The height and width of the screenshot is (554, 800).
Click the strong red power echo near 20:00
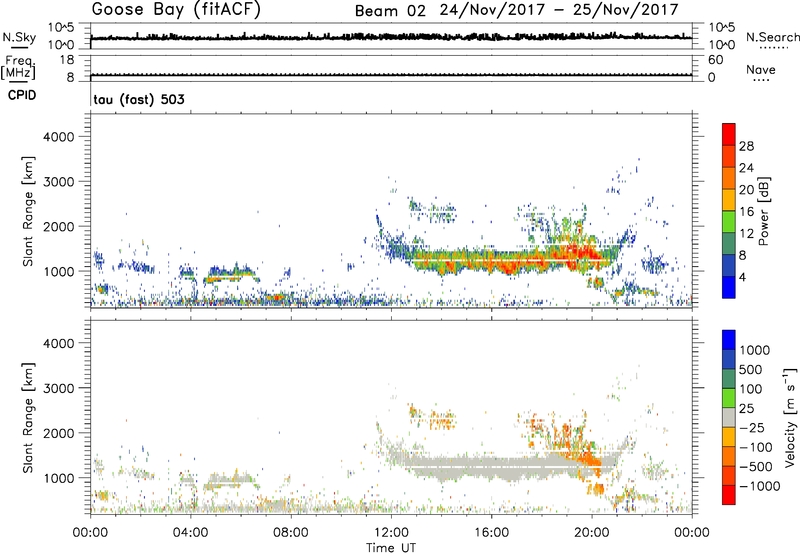tap(582, 254)
